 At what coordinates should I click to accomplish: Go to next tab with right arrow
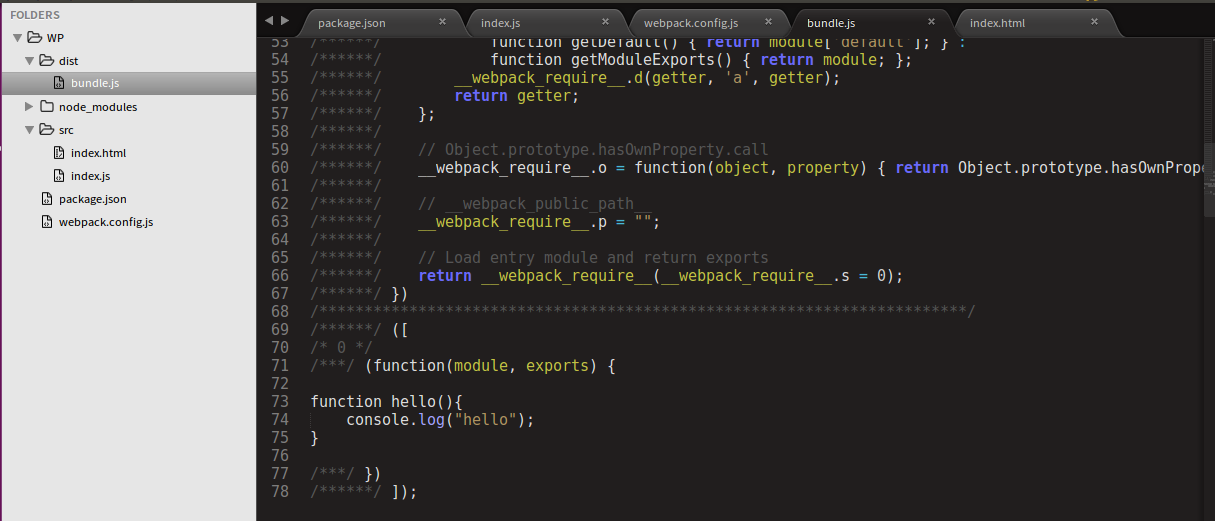(x=286, y=20)
